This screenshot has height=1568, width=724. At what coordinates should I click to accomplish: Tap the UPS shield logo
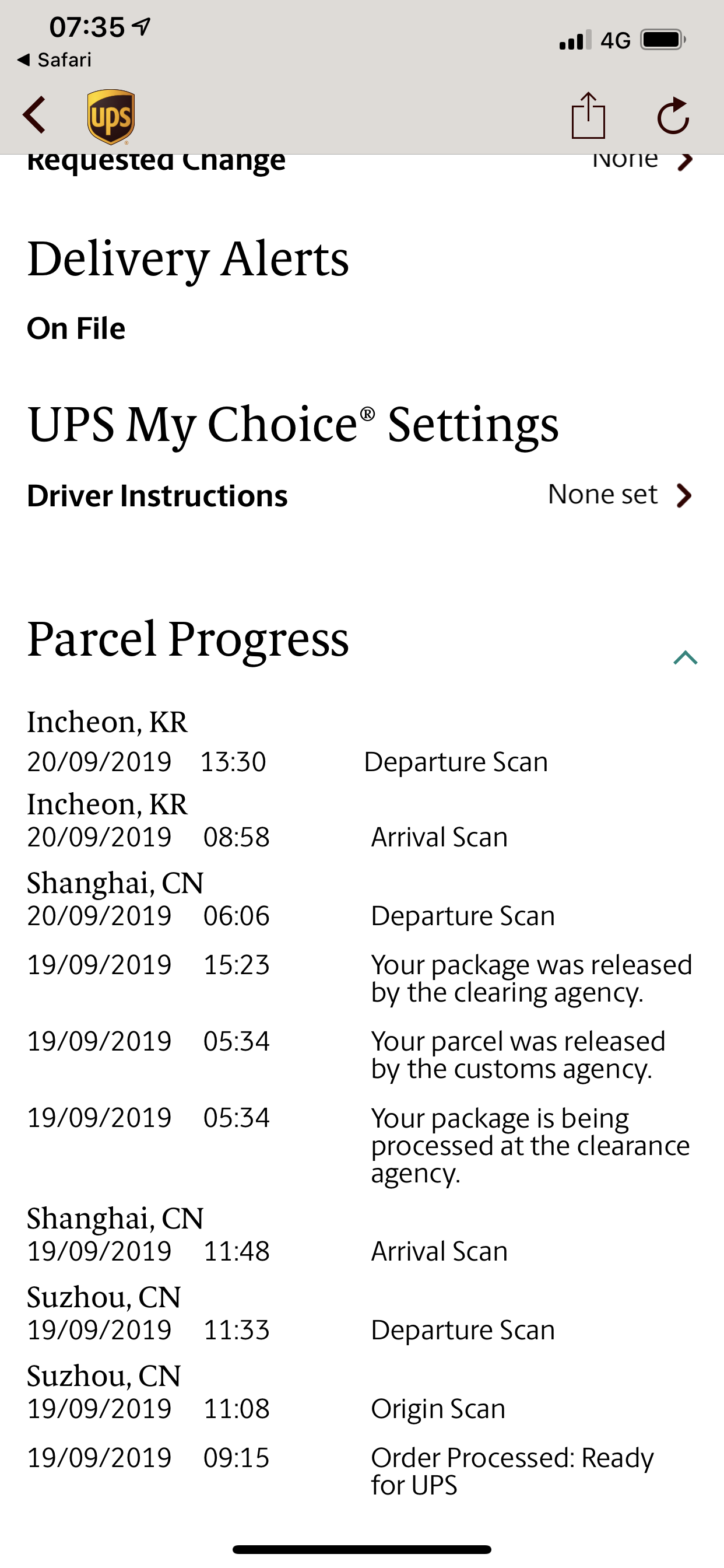coord(111,117)
